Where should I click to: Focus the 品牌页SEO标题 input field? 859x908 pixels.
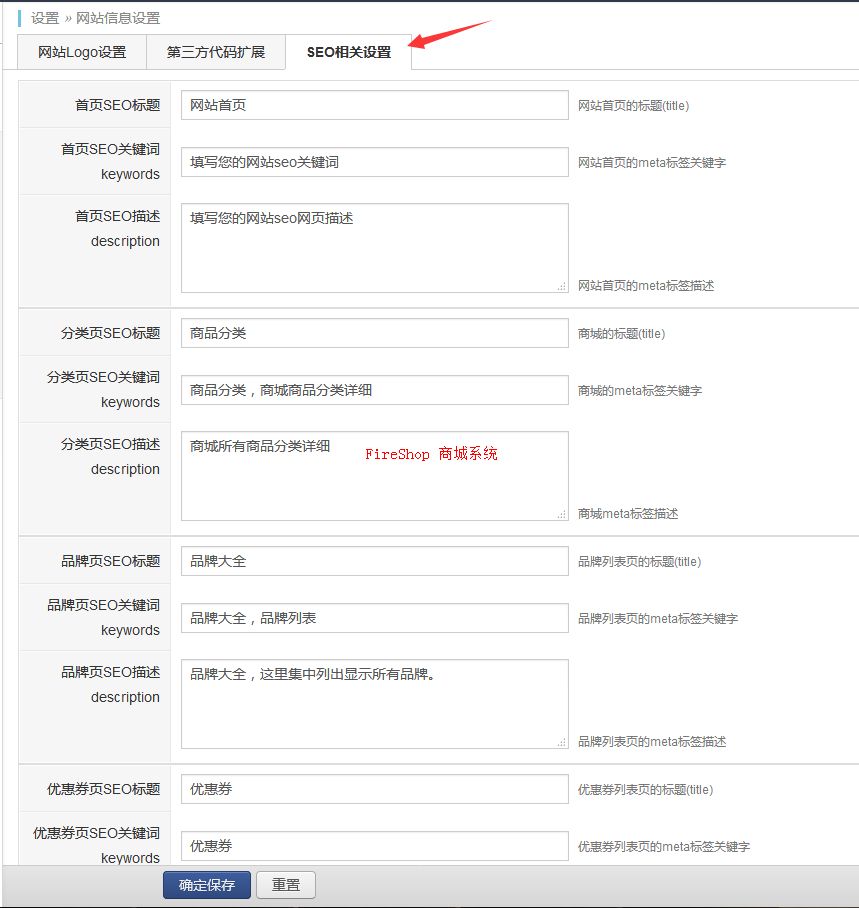375,561
